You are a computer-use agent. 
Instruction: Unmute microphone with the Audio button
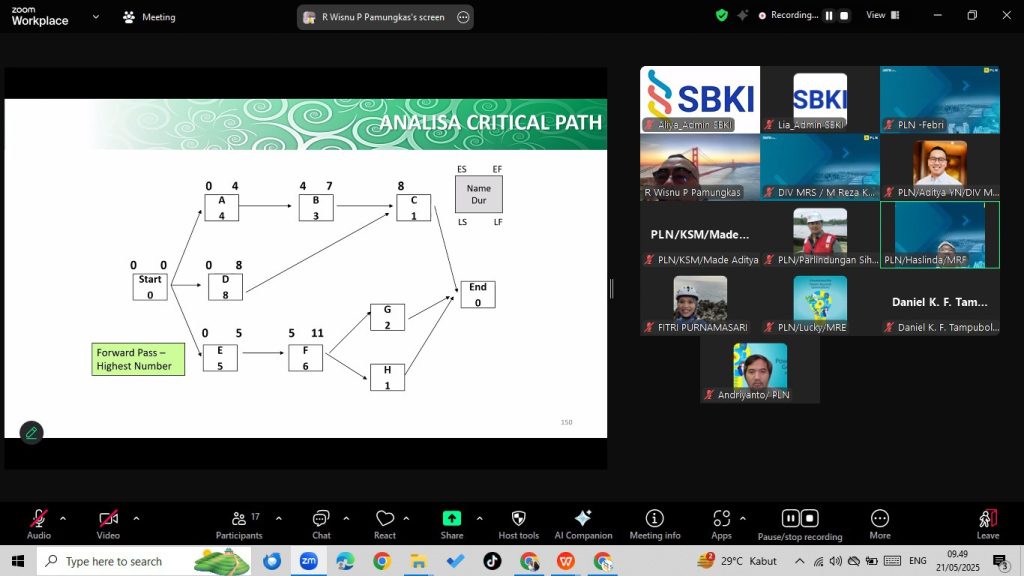coord(39,524)
